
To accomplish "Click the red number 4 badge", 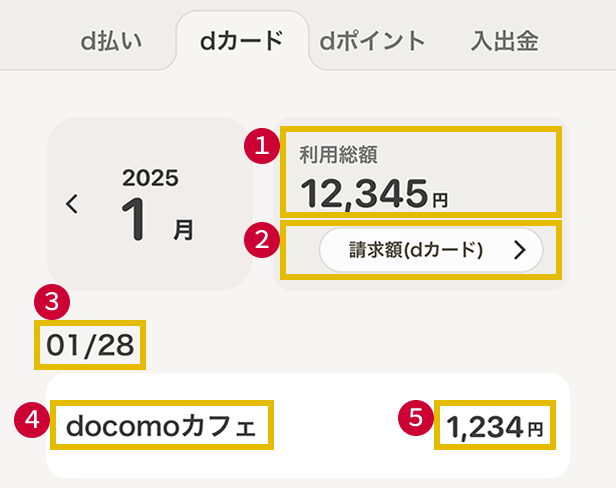I will (x=32, y=420).
